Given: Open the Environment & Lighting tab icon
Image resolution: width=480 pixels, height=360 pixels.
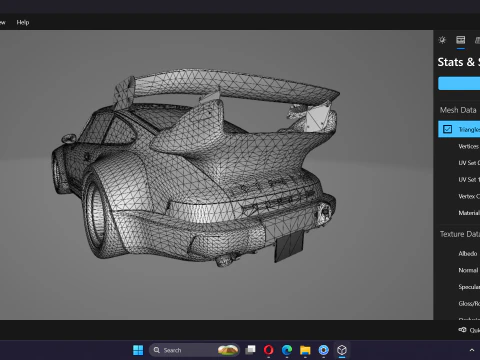Looking at the screenshot, I should (x=442, y=40).
